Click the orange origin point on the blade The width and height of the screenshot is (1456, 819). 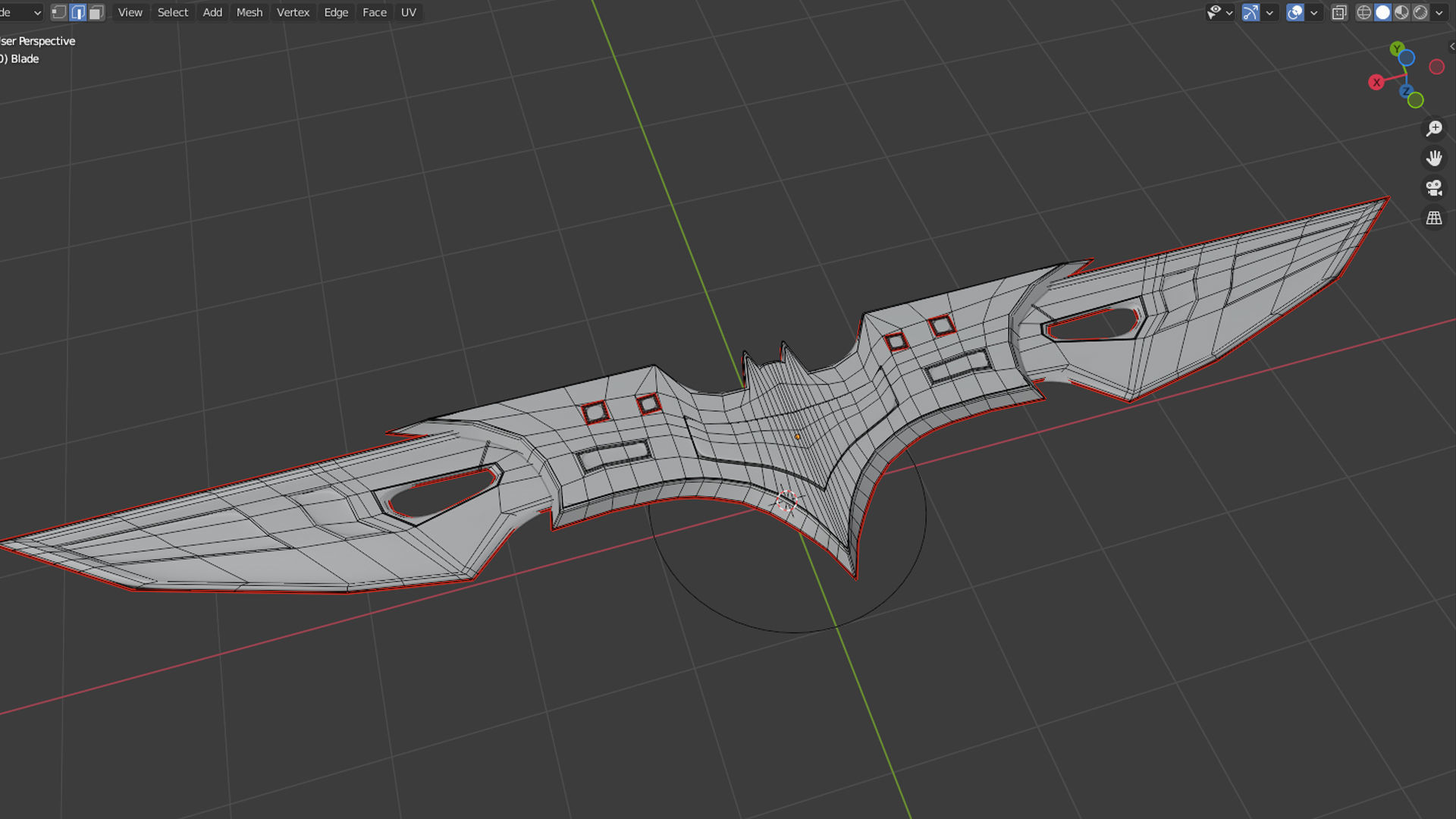tap(797, 437)
